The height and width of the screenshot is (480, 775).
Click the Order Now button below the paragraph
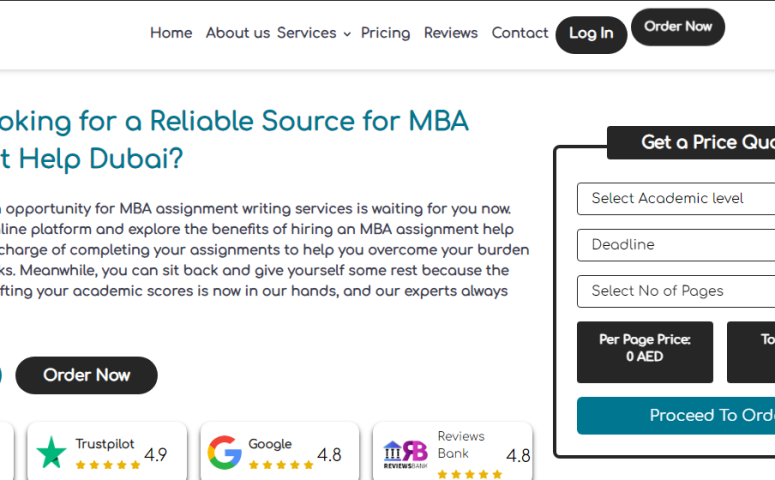pyautogui.click(x=86, y=375)
